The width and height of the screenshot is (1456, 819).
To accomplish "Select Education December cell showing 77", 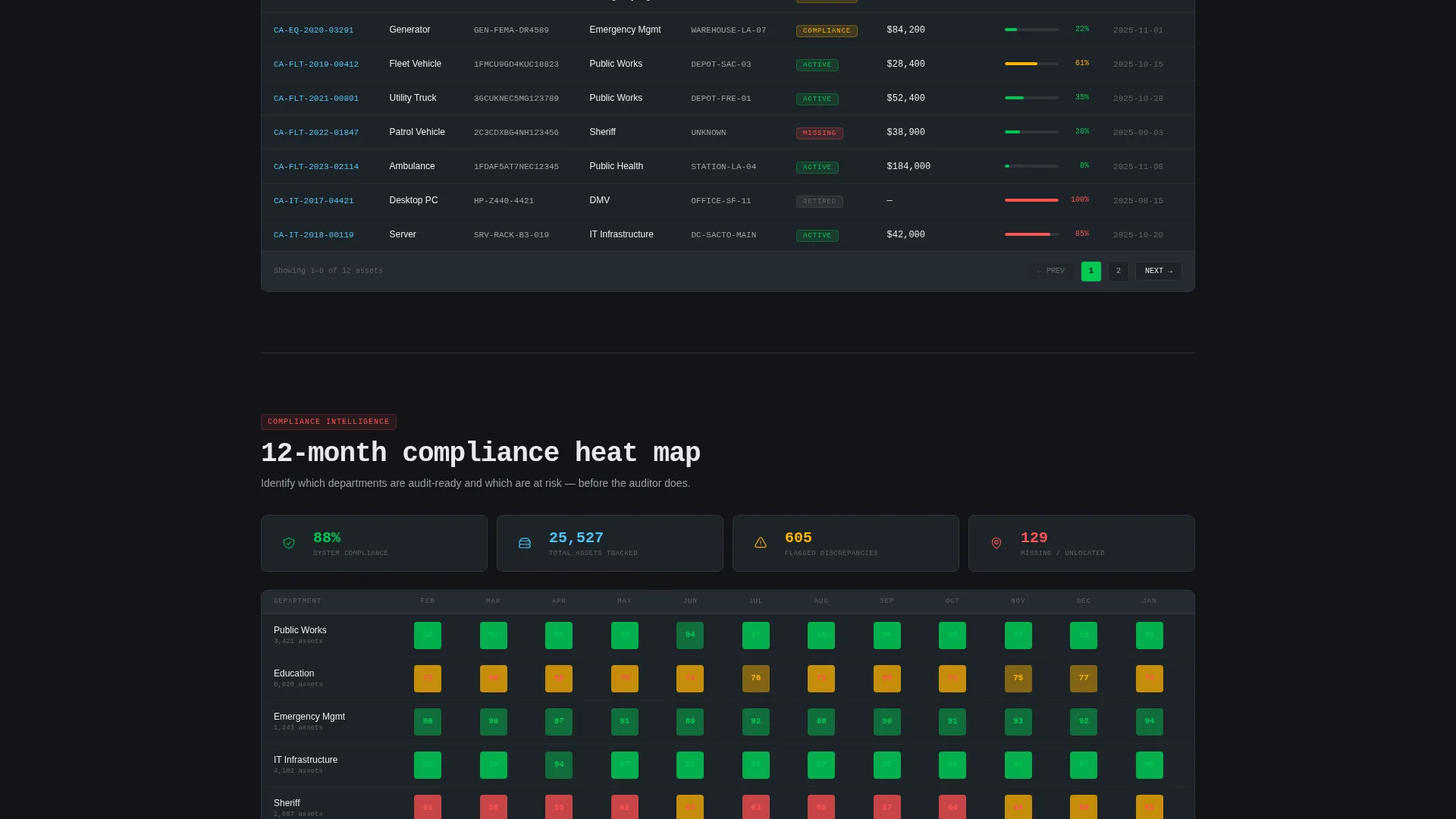I will [1084, 679].
